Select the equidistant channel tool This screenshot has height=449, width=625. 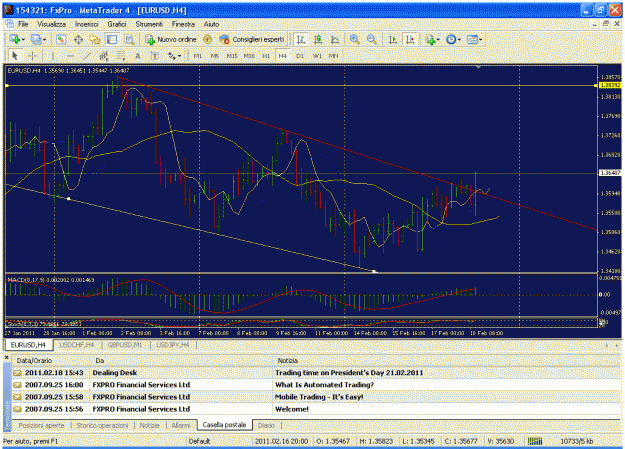(104, 56)
